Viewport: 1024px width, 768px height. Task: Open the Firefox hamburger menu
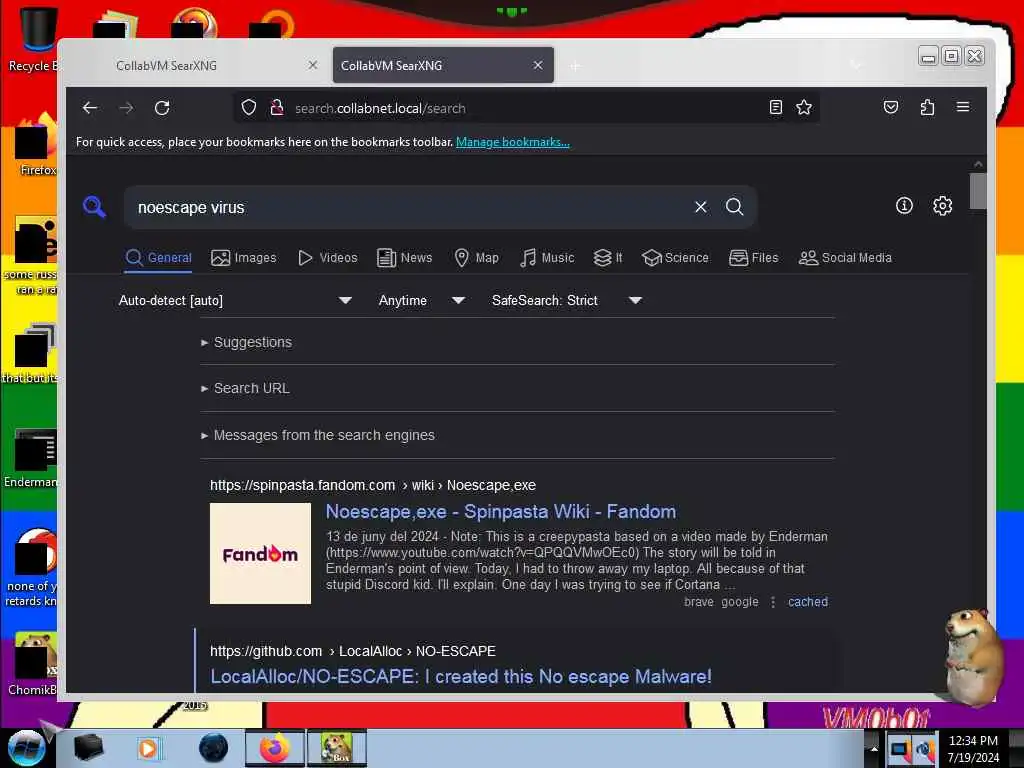pyautogui.click(x=963, y=107)
